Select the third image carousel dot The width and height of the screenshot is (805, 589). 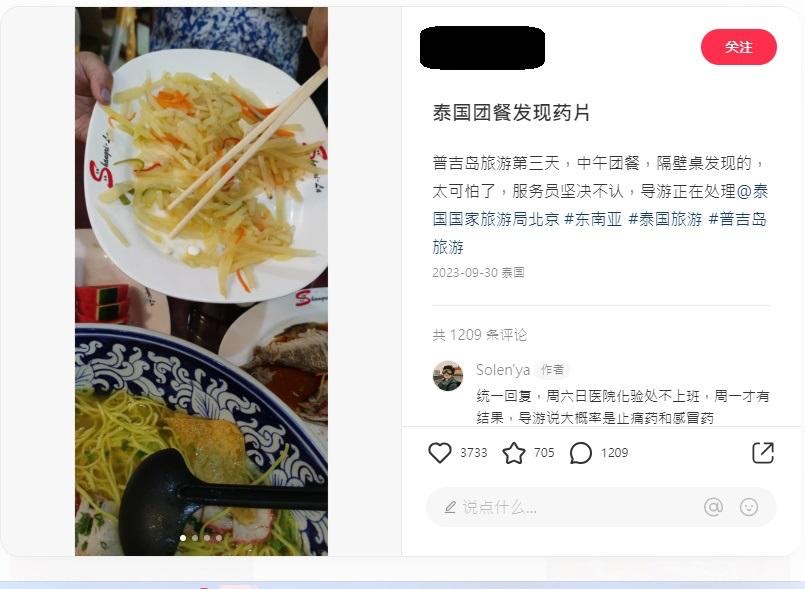click(x=207, y=538)
